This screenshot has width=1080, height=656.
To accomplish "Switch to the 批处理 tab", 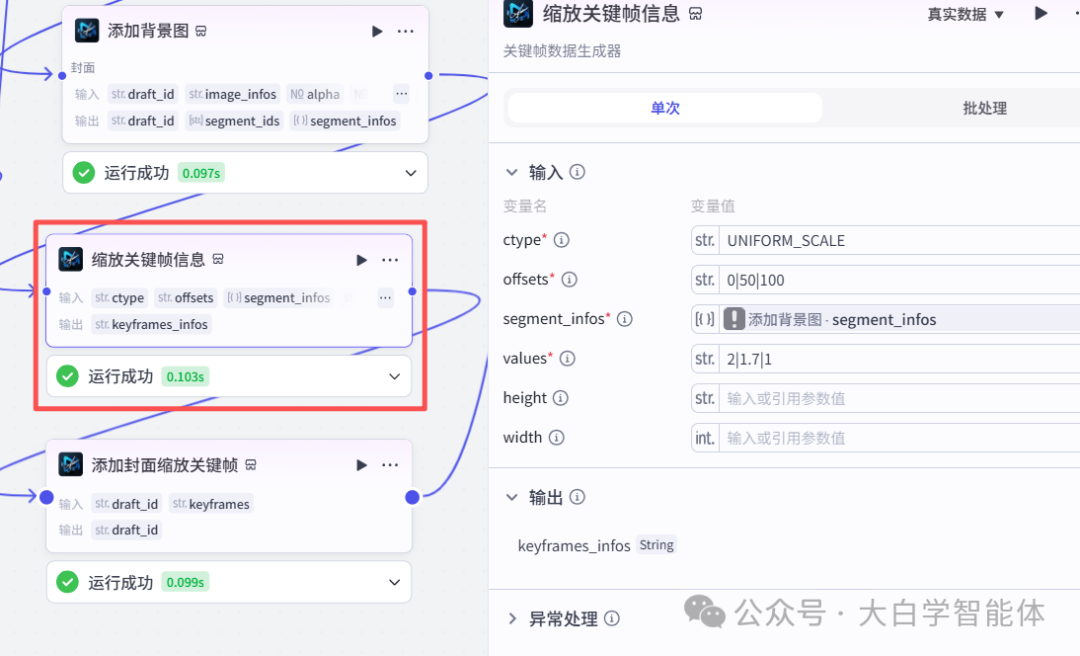I will click(984, 107).
